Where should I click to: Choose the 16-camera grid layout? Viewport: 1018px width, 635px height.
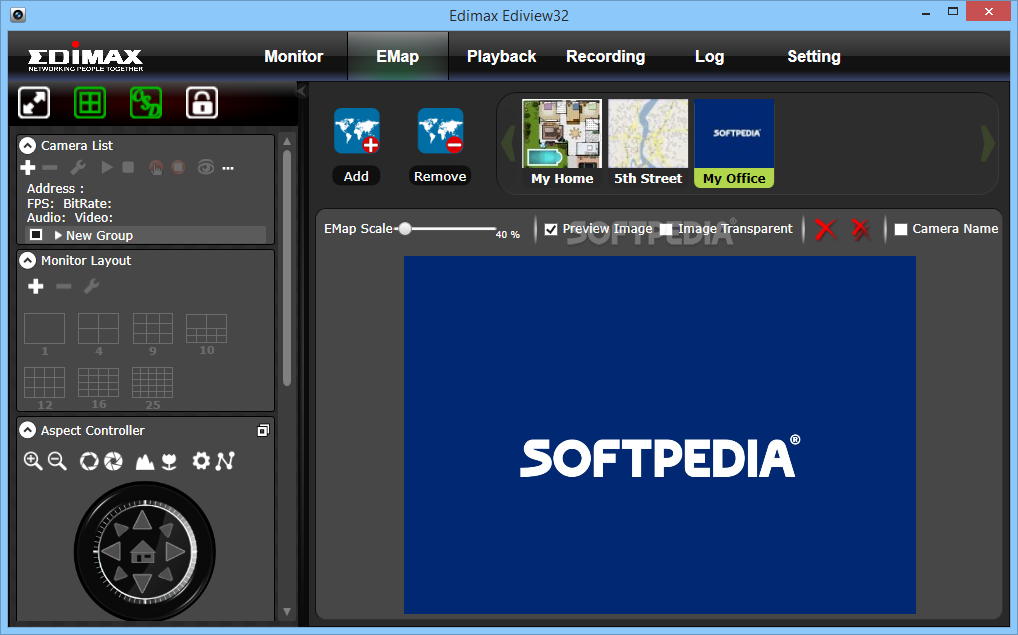tap(98, 382)
